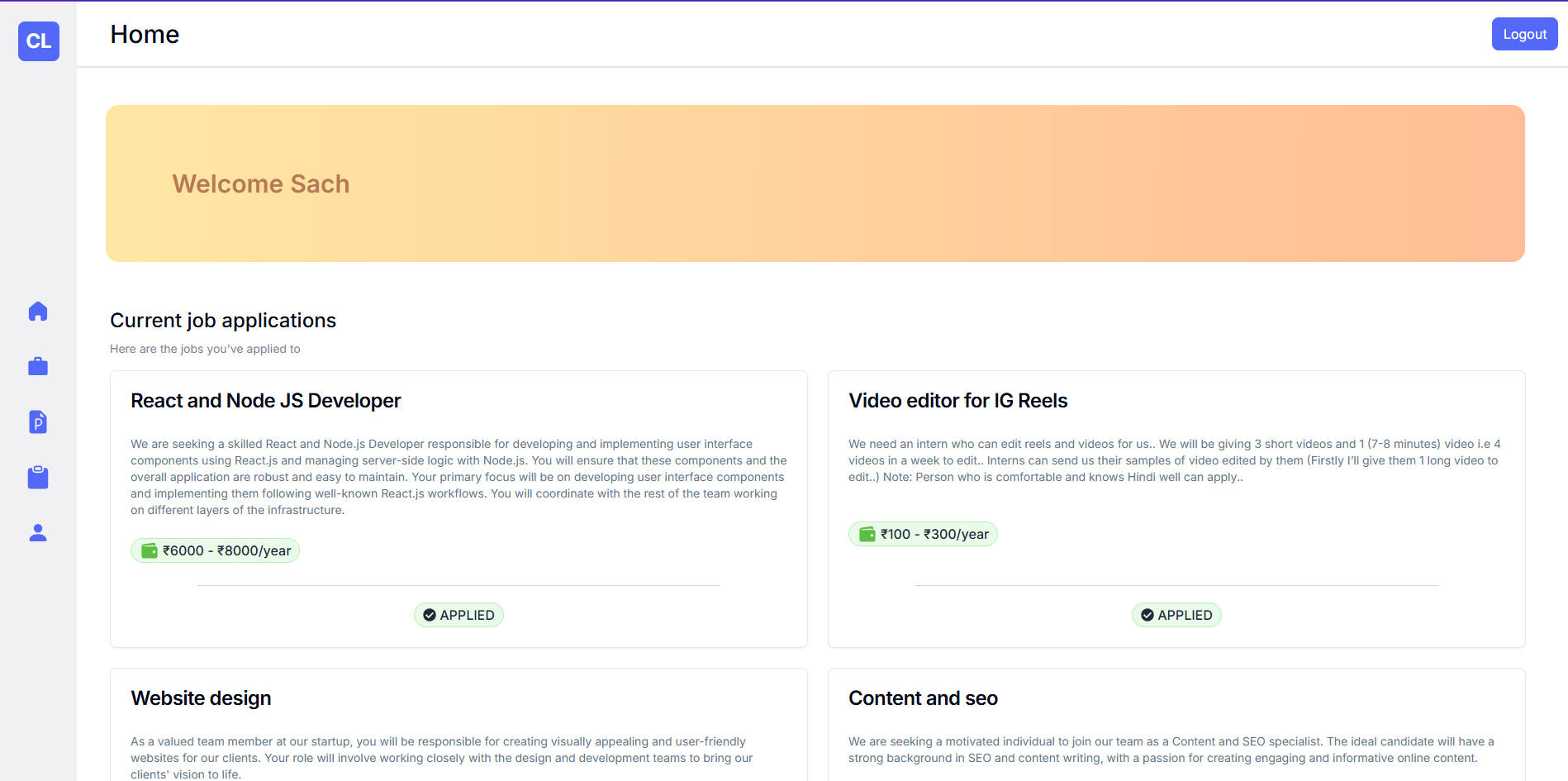The image size is (1568, 781).
Task: Click the Website design description paragraph
Action: (x=442, y=758)
